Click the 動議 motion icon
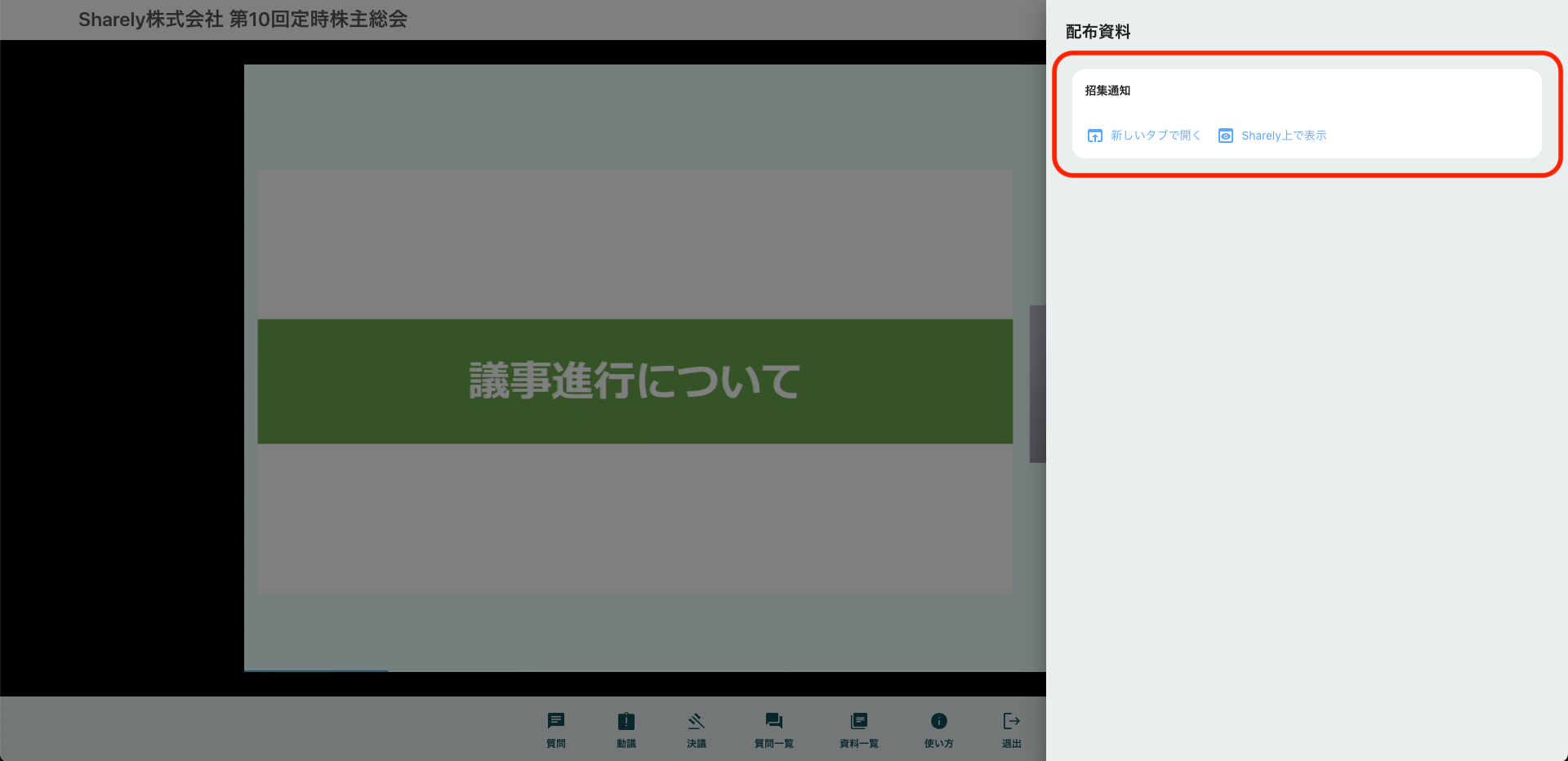The image size is (1568, 761). click(x=626, y=721)
